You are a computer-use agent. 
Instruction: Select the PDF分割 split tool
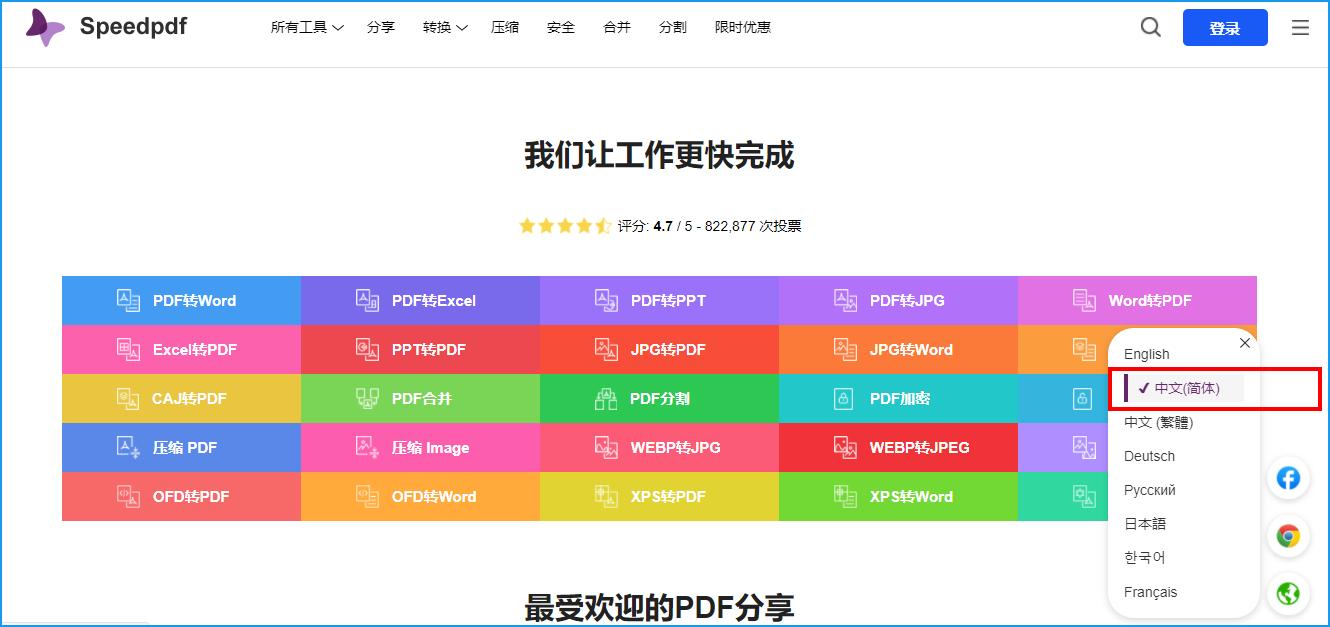658,398
